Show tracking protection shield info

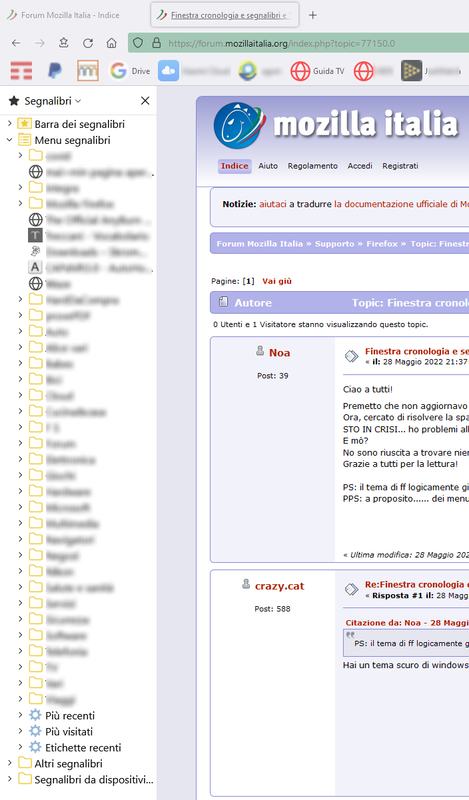pyautogui.click(x=138, y=43)
